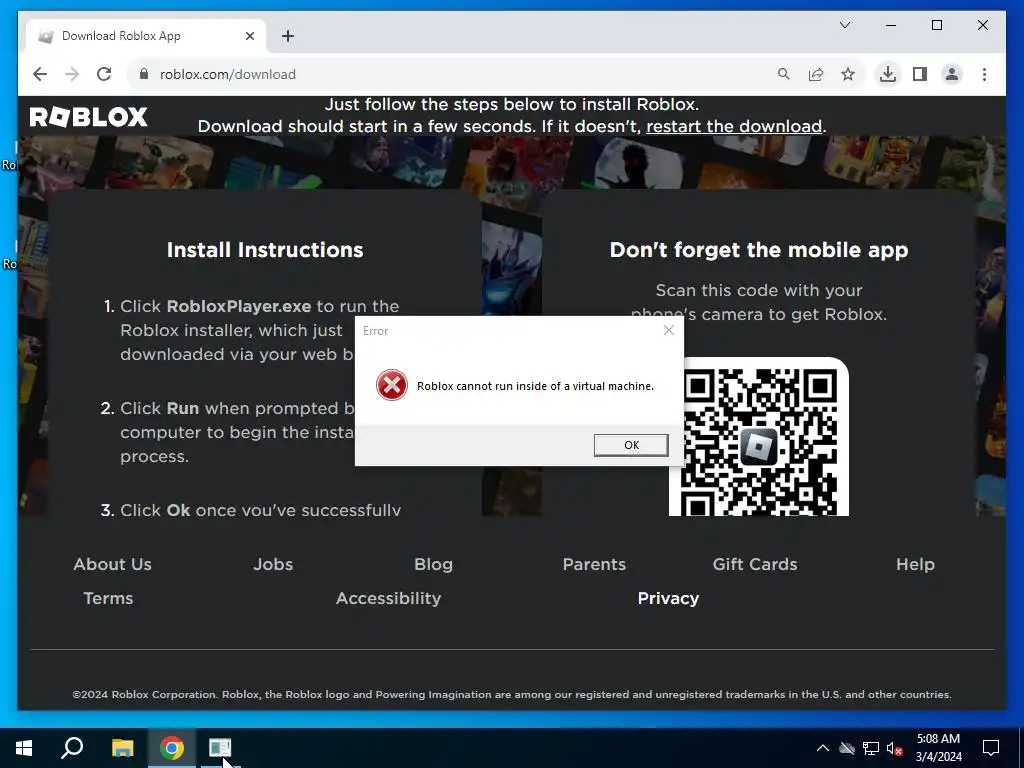Click the share page icon

(816, 74)
